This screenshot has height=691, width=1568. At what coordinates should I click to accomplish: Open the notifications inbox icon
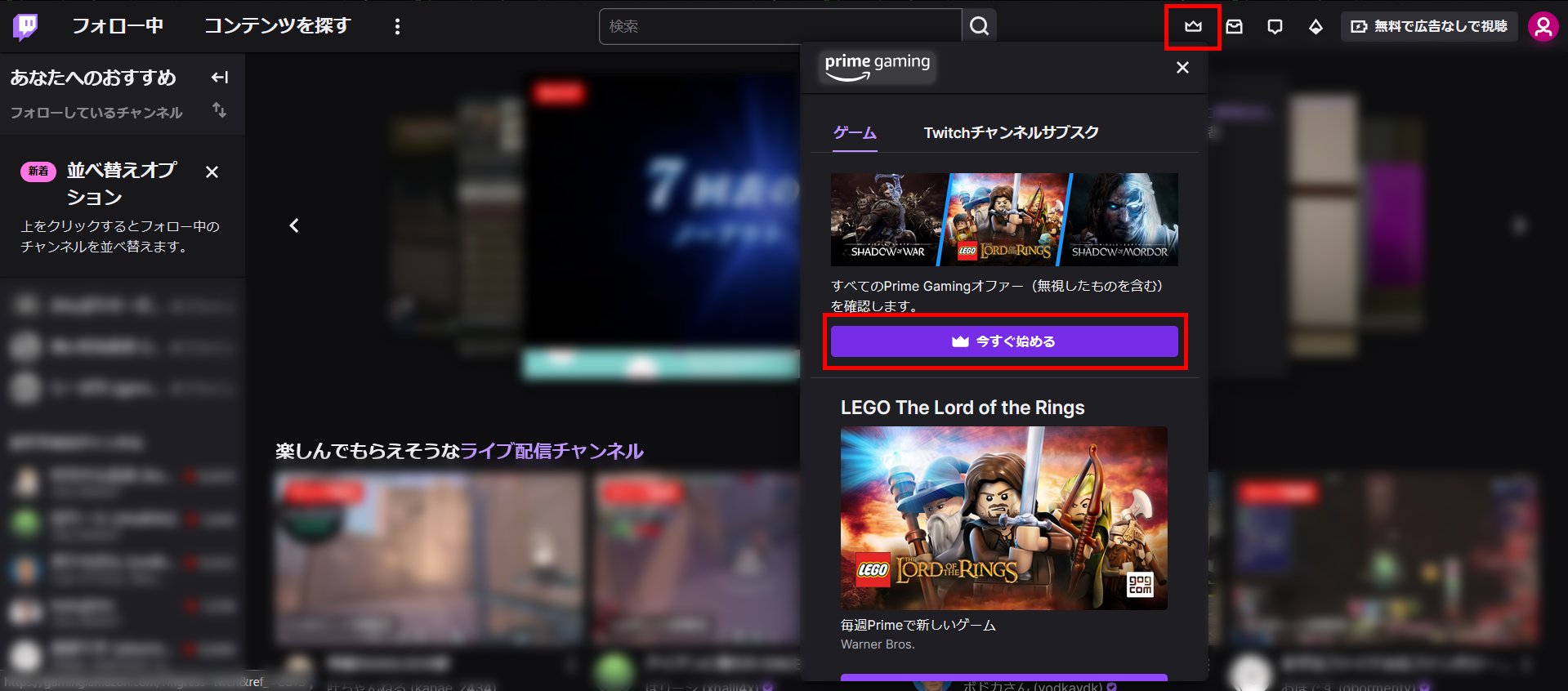(x=1234, y=27)
